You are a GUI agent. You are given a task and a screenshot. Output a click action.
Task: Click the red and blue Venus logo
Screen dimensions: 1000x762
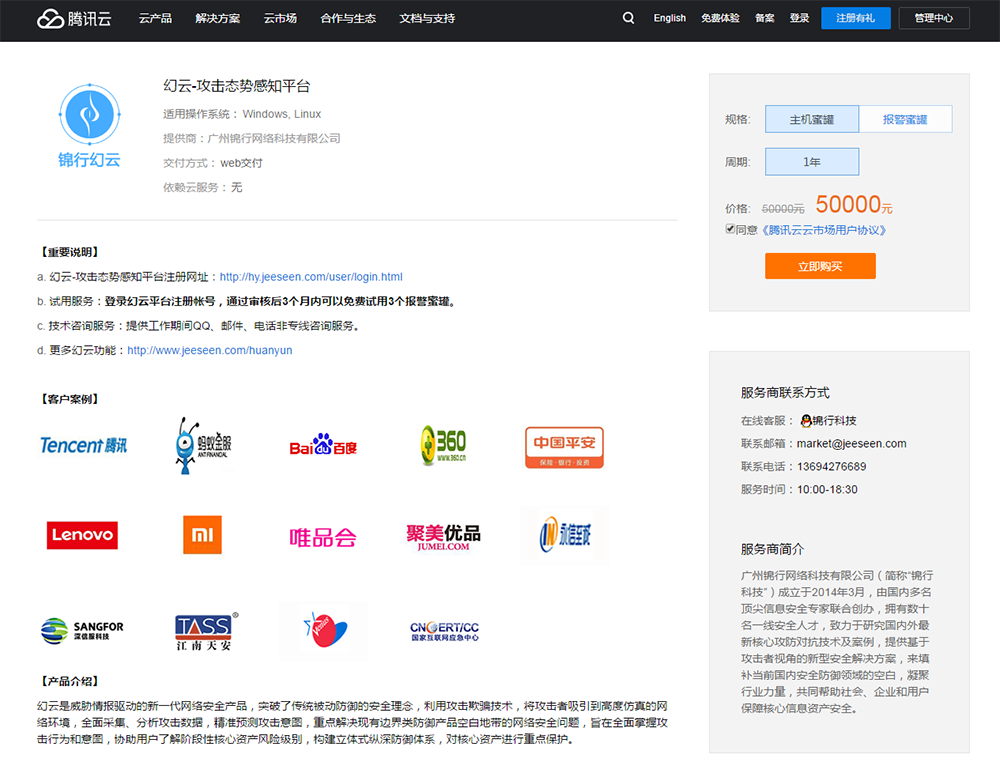324,630
